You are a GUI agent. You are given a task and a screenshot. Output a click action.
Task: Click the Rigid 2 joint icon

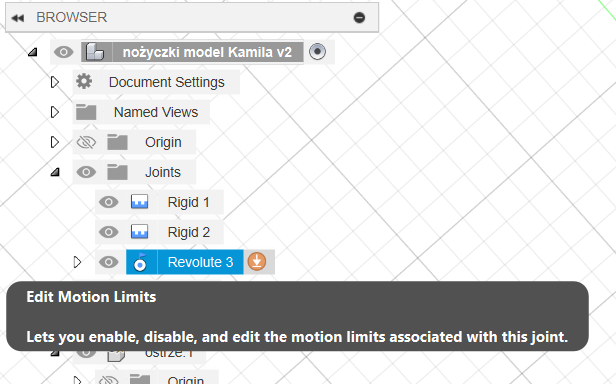139,232
